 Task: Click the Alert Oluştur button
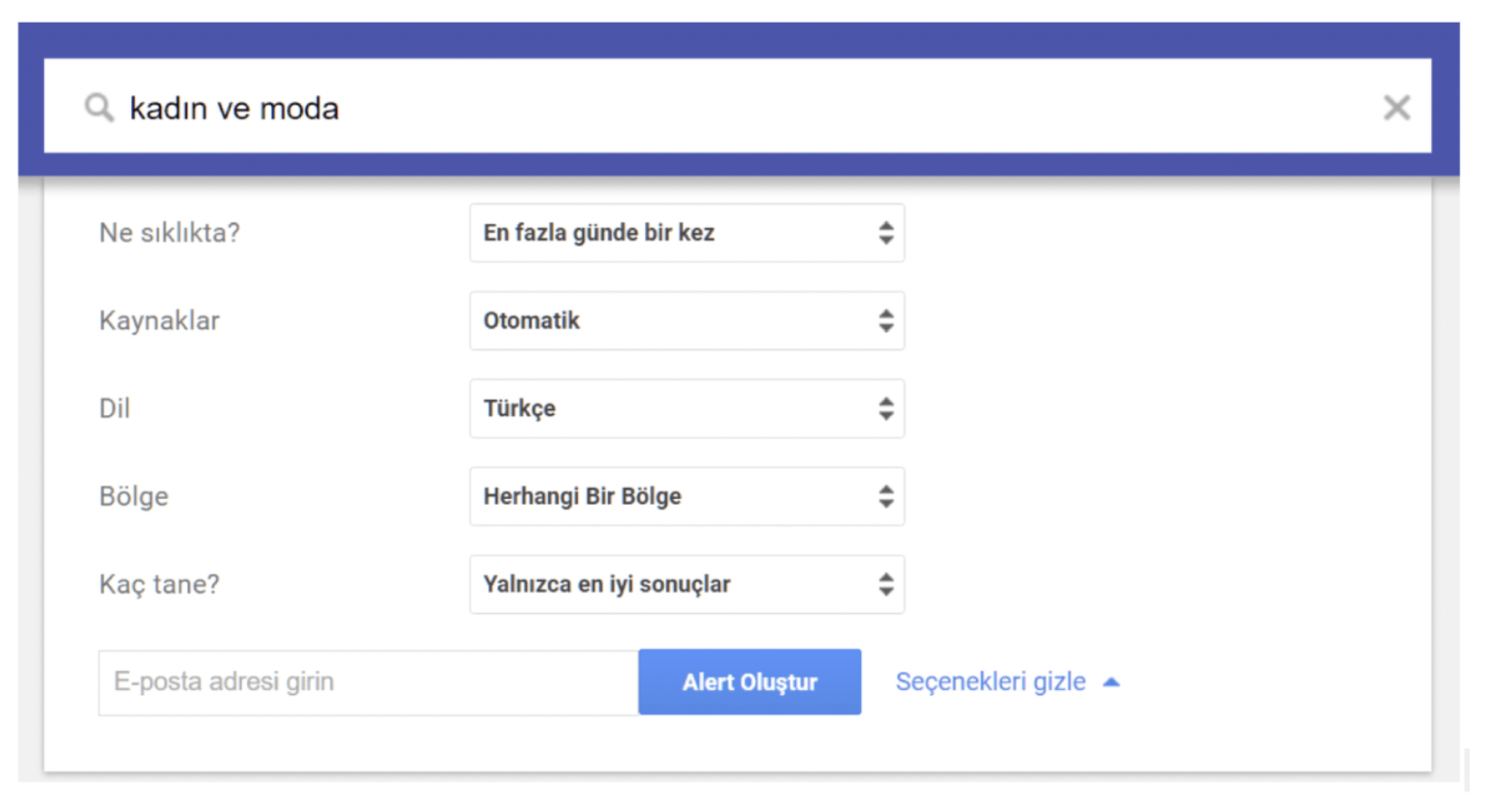coord(750,682)
